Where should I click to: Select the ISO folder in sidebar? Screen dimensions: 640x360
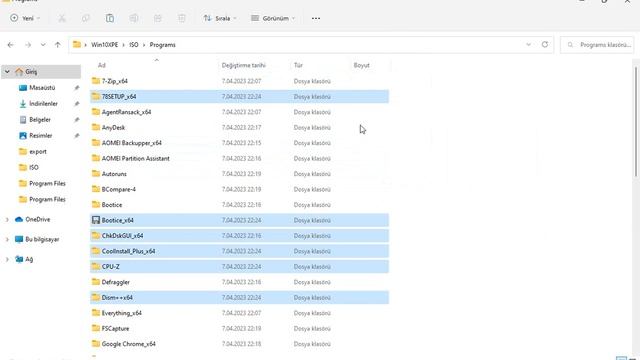tap(34, 167)
